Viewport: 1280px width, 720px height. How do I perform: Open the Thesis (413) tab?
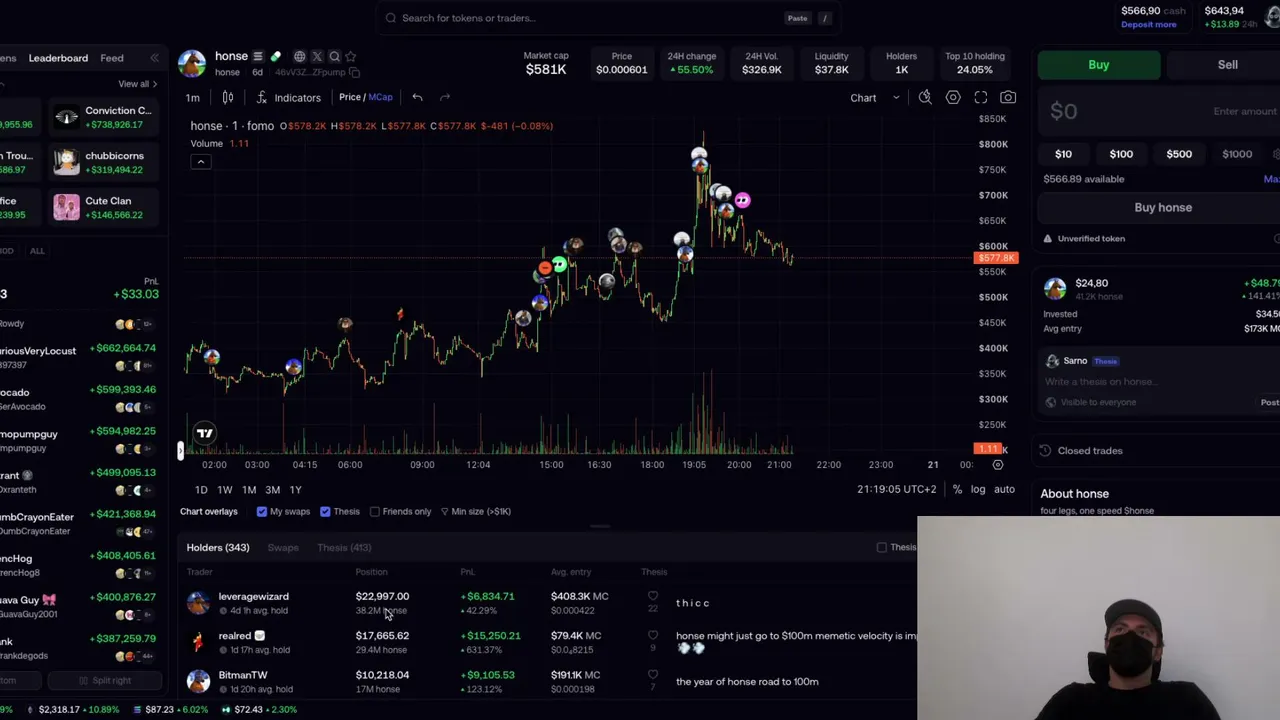pos(344,547)
